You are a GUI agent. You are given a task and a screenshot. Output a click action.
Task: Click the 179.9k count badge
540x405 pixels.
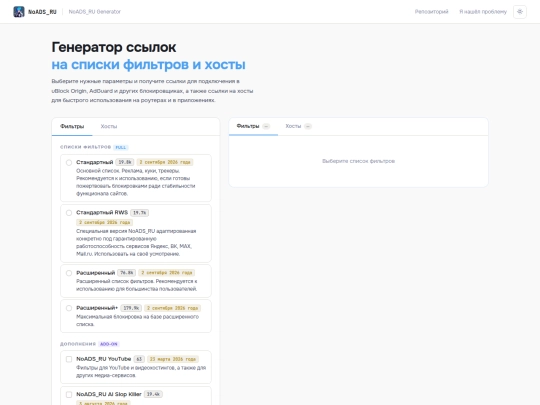click(x=131, y=308)
